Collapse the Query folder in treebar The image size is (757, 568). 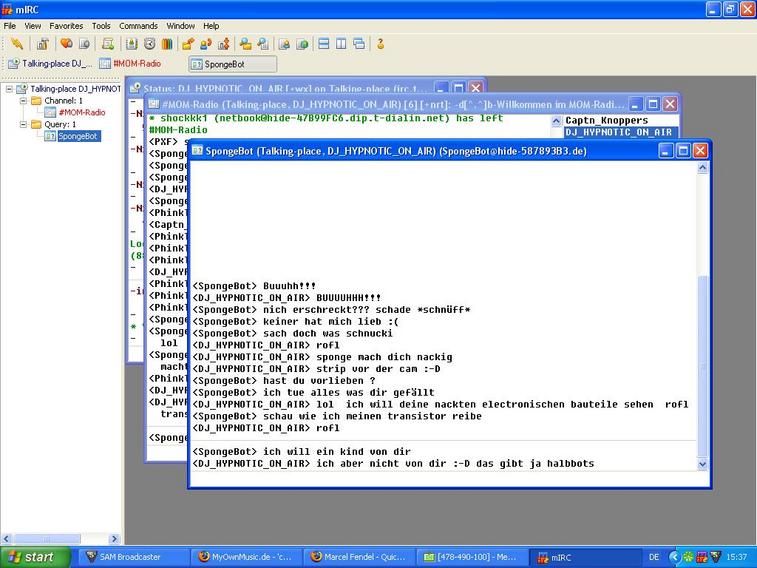23,125
